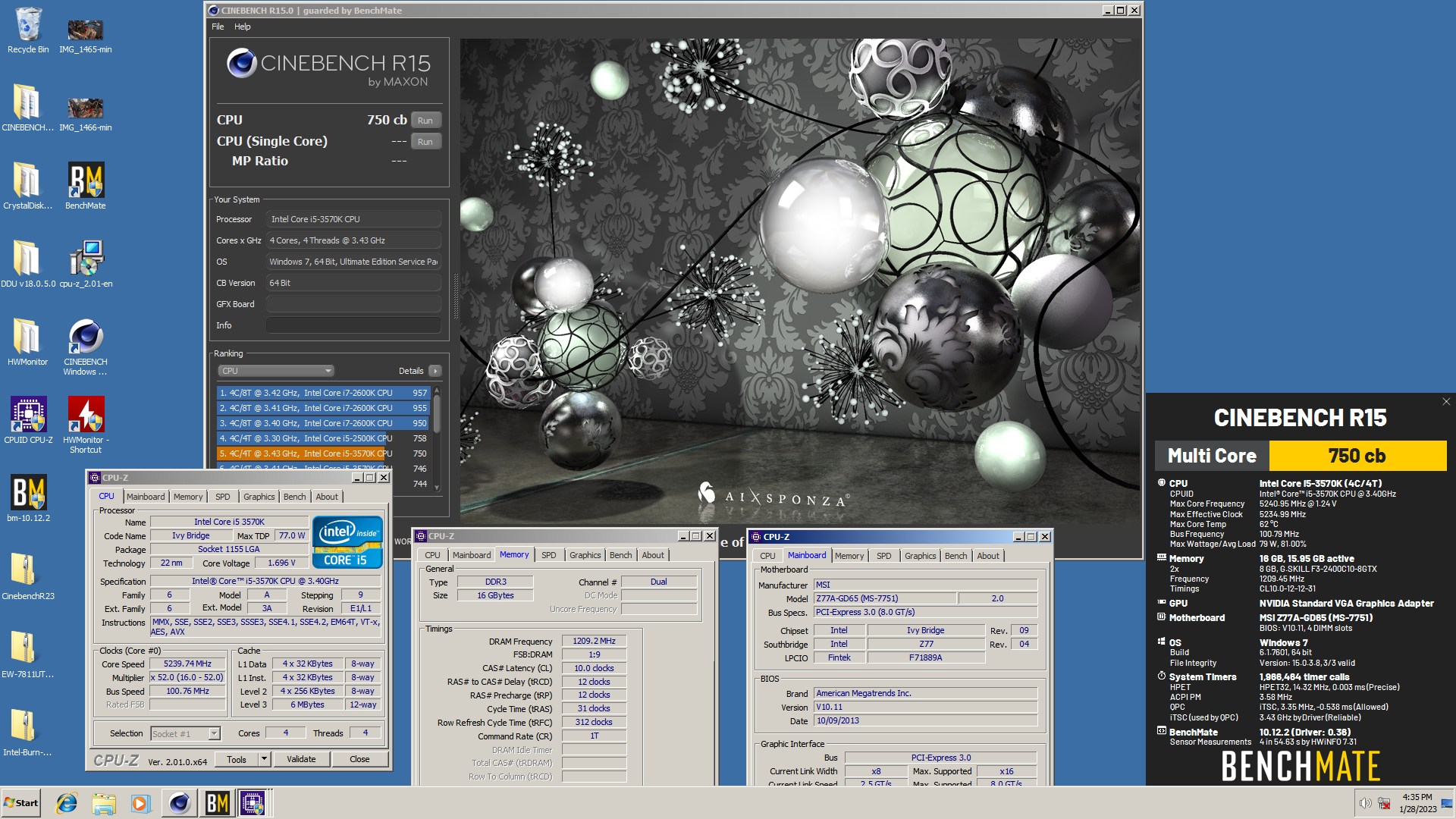Viewport: 1456px width, 819px height.
Task: Launch HWMonitor - Shortcut icon
Action: [85, 425]
